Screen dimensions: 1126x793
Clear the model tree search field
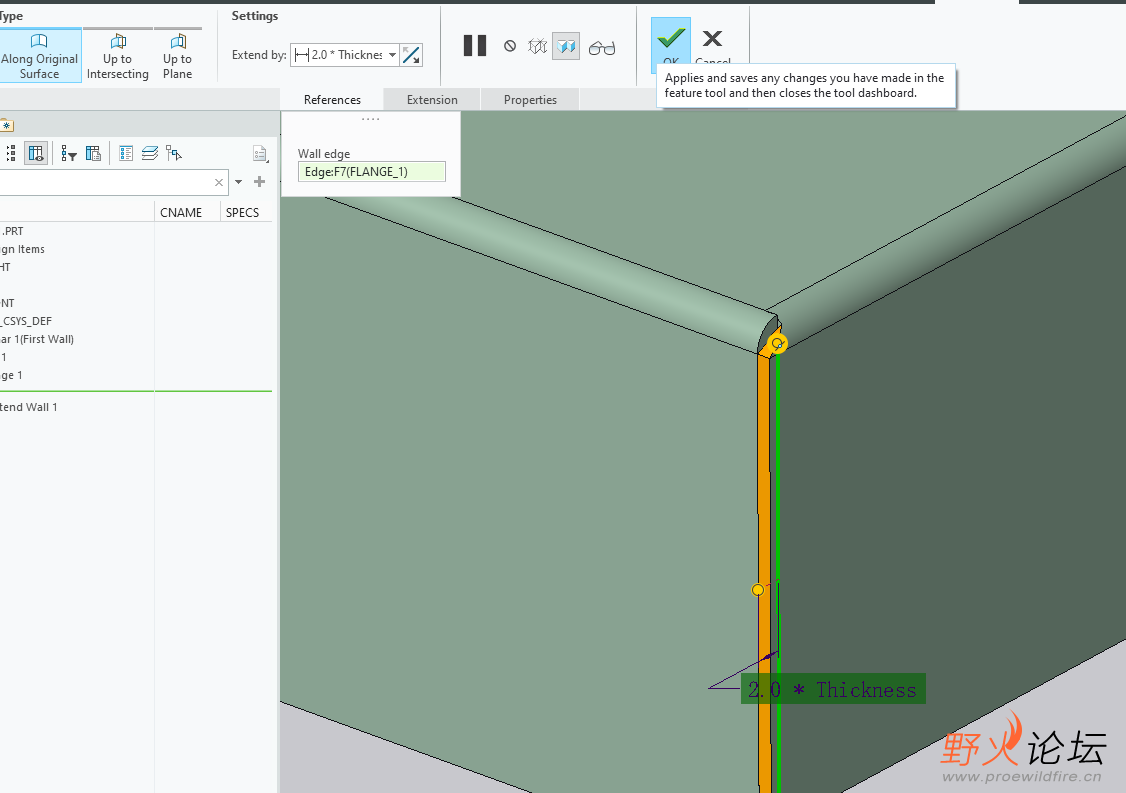(x=219, y=182)
